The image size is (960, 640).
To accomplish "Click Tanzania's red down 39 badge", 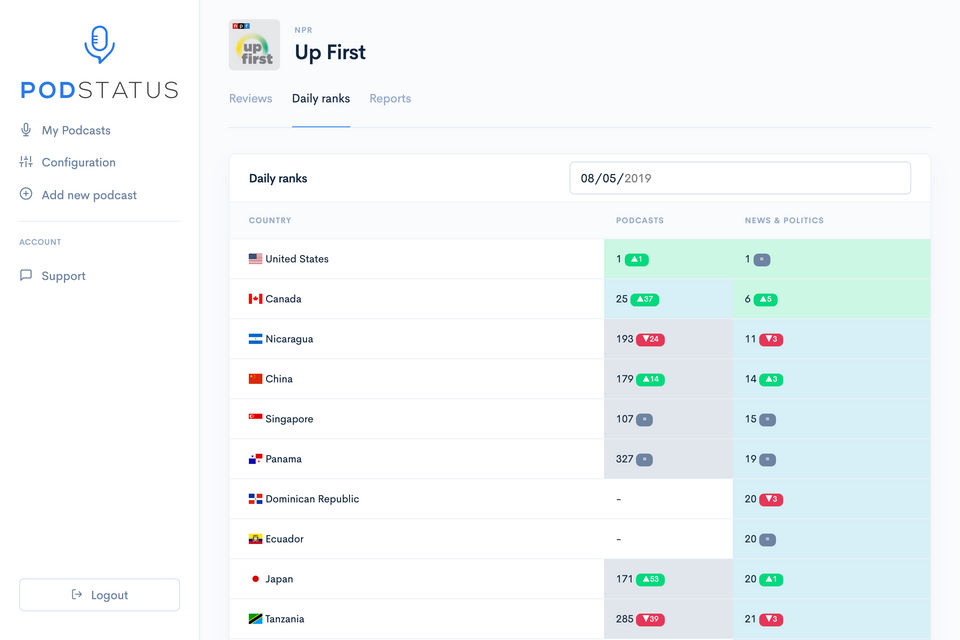I will coord(650,619).
